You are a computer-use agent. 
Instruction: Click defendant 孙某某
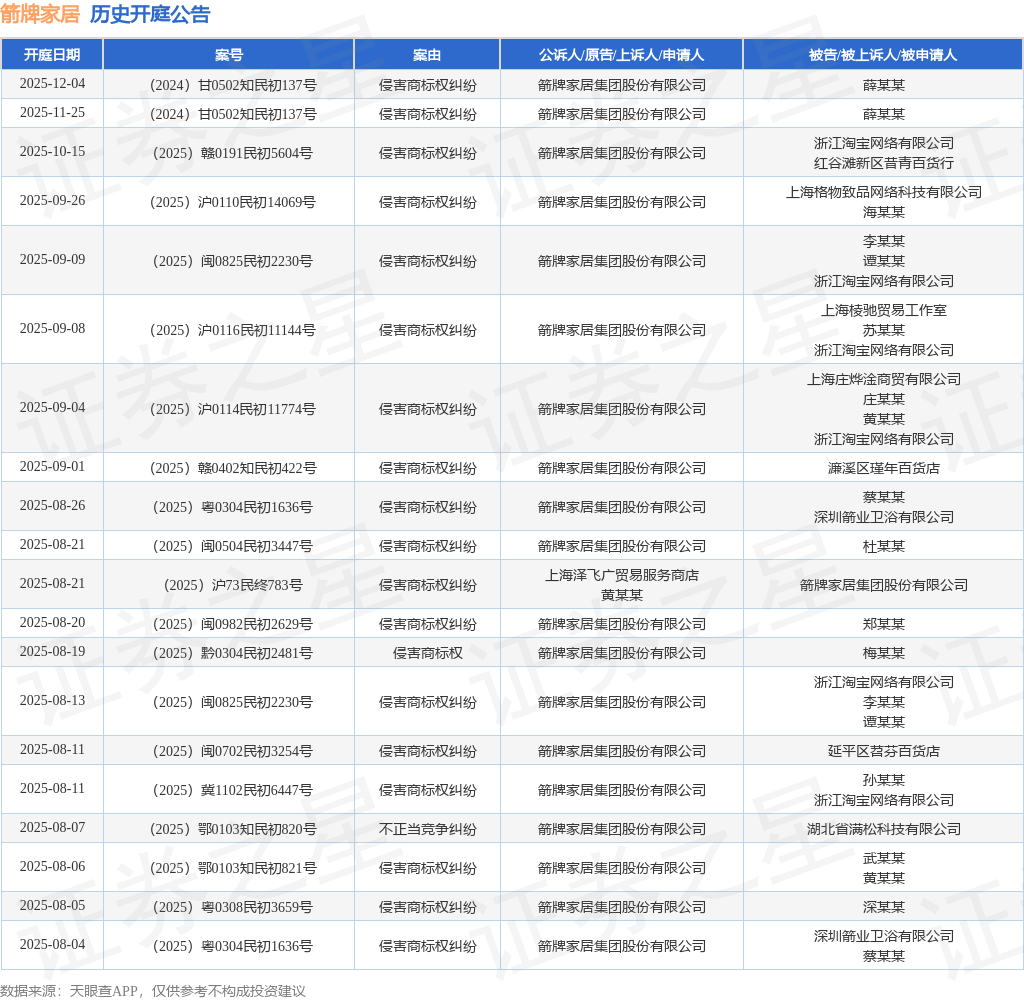pyautogui.click(x=883, y=781)
